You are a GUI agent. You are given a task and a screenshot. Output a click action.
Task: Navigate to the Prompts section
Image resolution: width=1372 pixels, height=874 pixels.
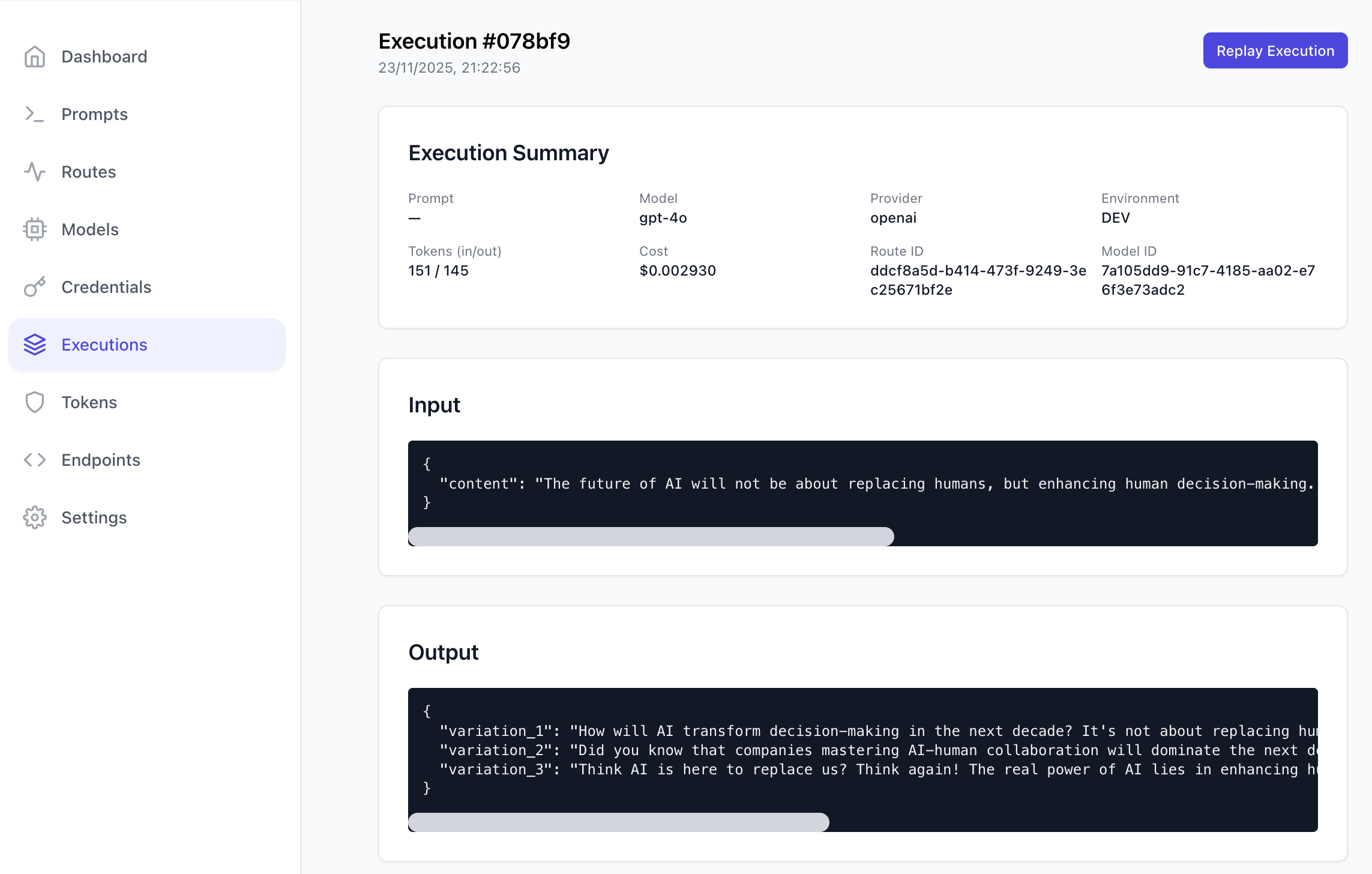click(94, 114)
